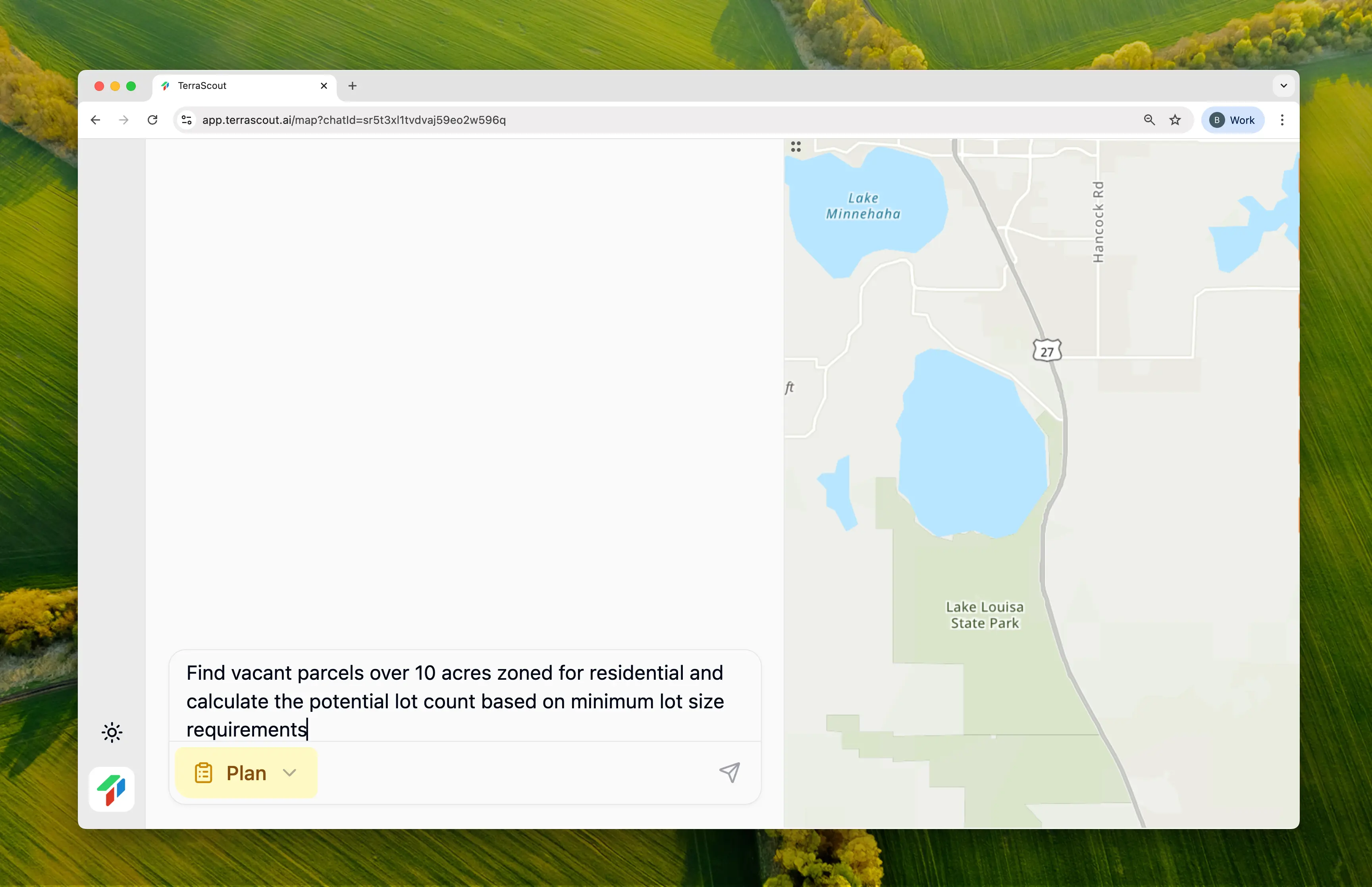Click the browser forward arrow
Screen dimensions: 1372x887
coord(124,120)
